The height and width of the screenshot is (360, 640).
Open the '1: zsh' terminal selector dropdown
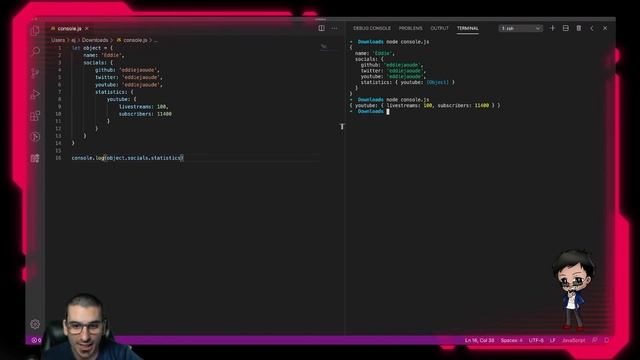point(520,28)
